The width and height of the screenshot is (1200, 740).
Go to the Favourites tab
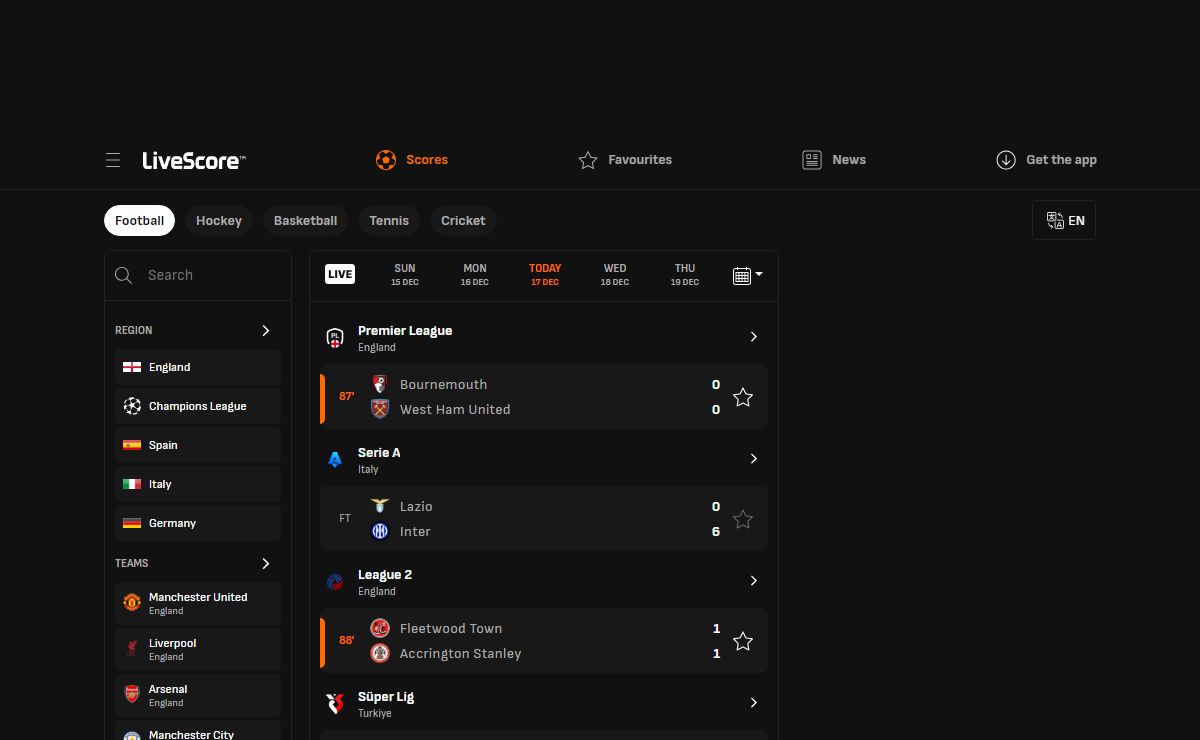pos(625,160)
